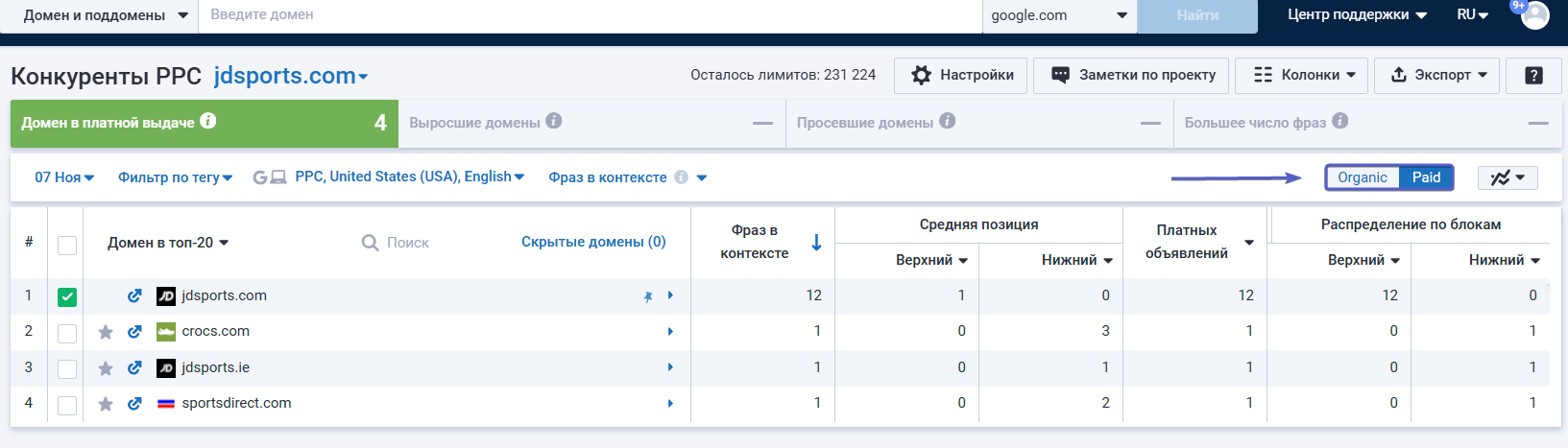Open date filter 07 Ноя

[x=64, y=177]
